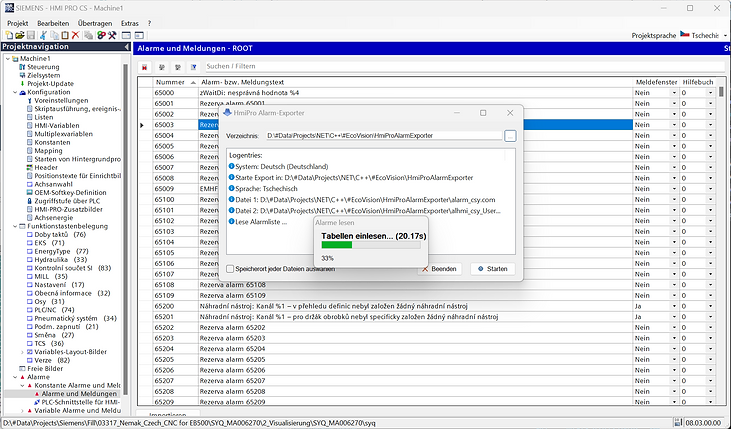The height and width of the screenshot is (429, 731).
Task: Click the Achsanwahl icon in tree
Action: pos(30,185)
